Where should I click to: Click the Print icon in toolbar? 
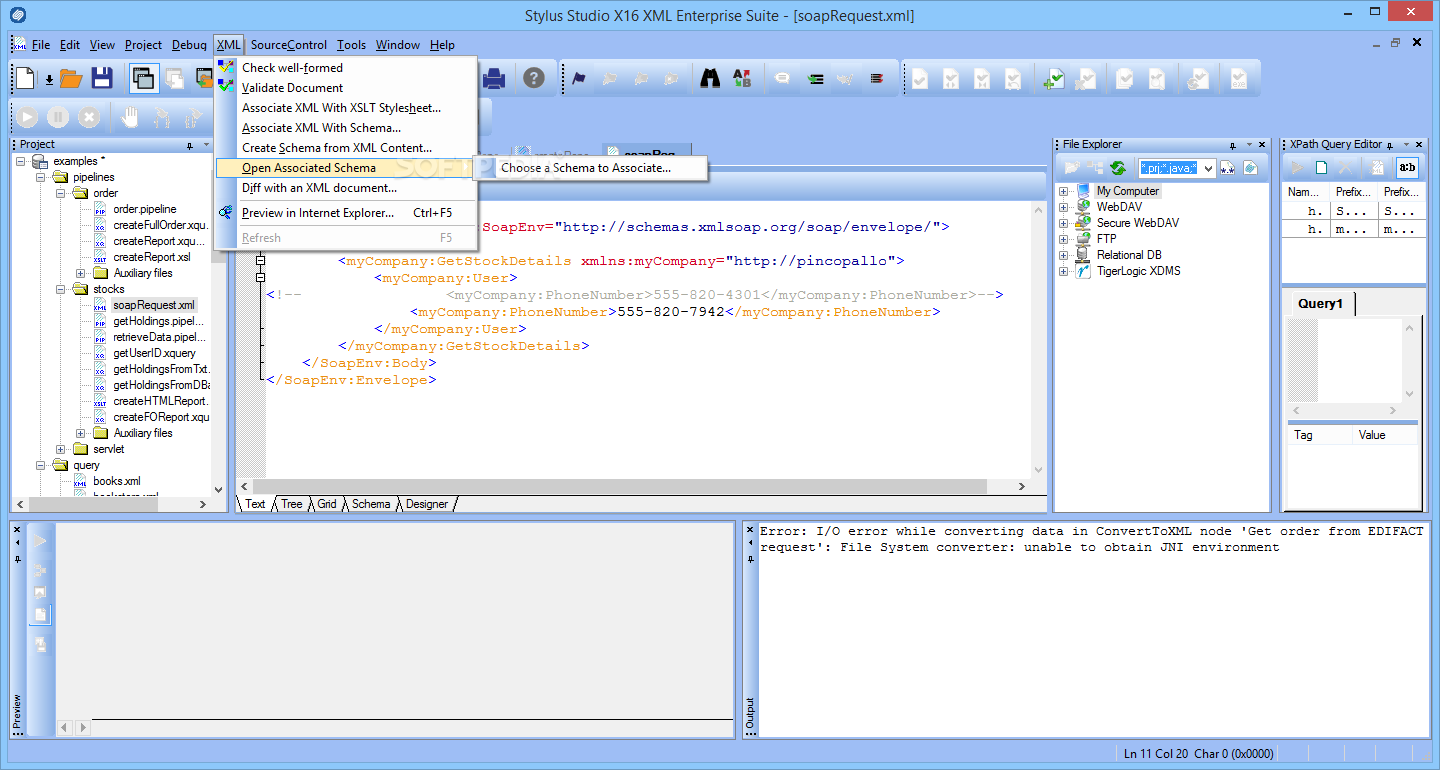495,78
